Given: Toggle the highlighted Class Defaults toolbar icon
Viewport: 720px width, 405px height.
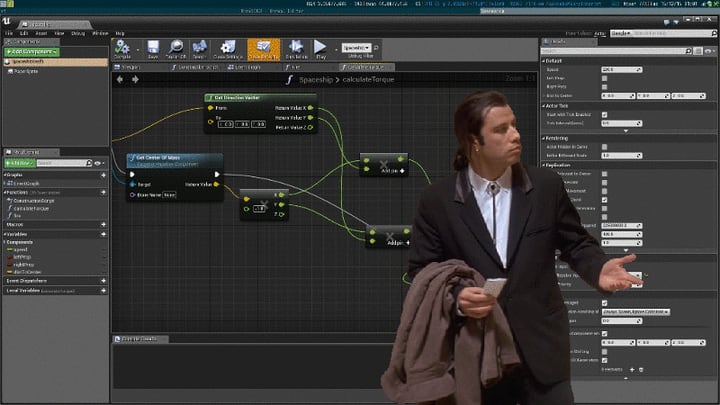Looking at the screenshot, I should (263, 49).
